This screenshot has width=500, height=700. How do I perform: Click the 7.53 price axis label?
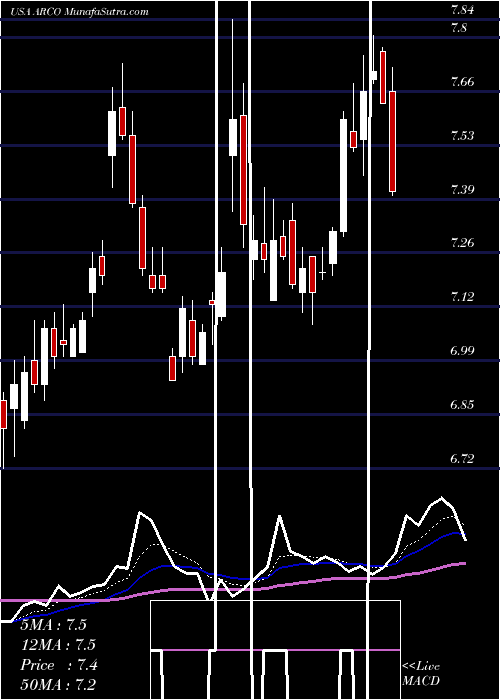pos(462,136)
